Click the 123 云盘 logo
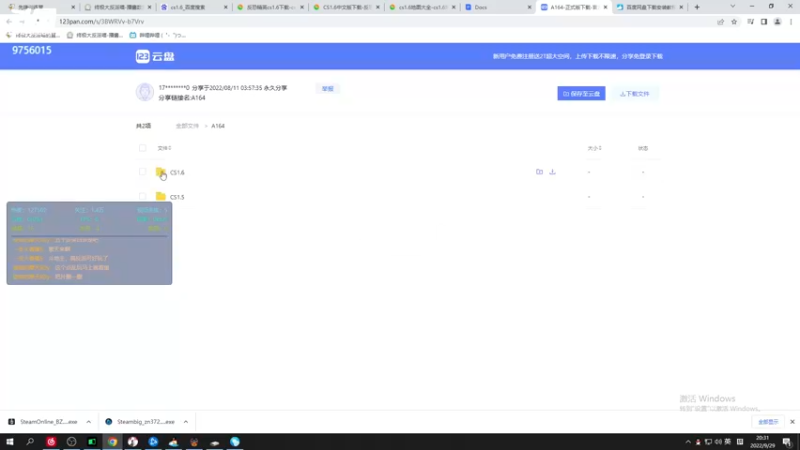The width and height of the screenshot is (800, 450). (155, 56)
